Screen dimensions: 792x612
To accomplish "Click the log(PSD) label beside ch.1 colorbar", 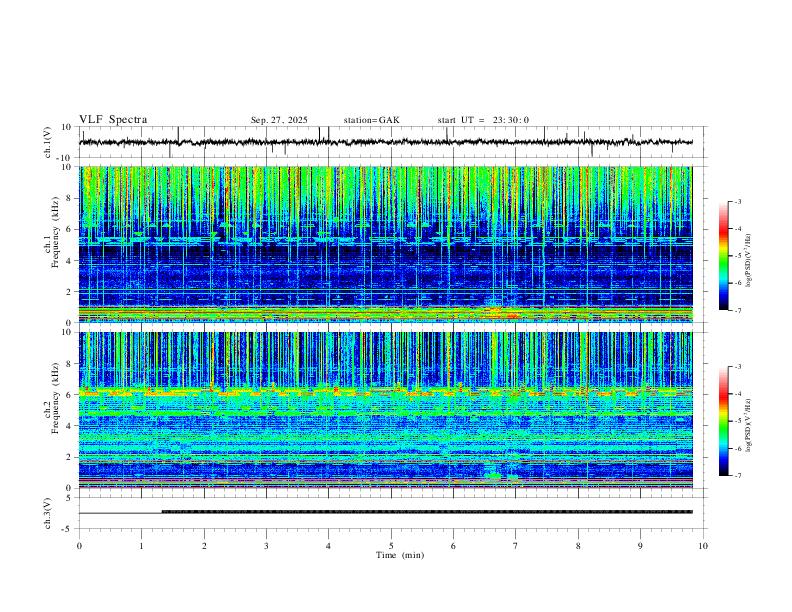I will pos(748,261).
